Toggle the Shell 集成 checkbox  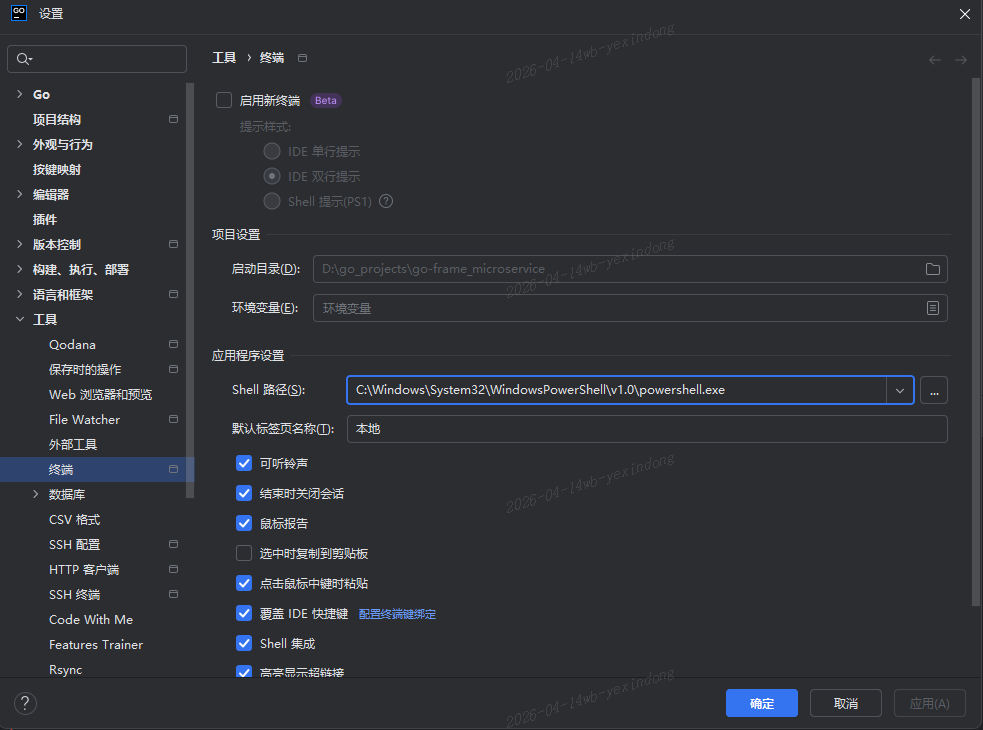244,643
